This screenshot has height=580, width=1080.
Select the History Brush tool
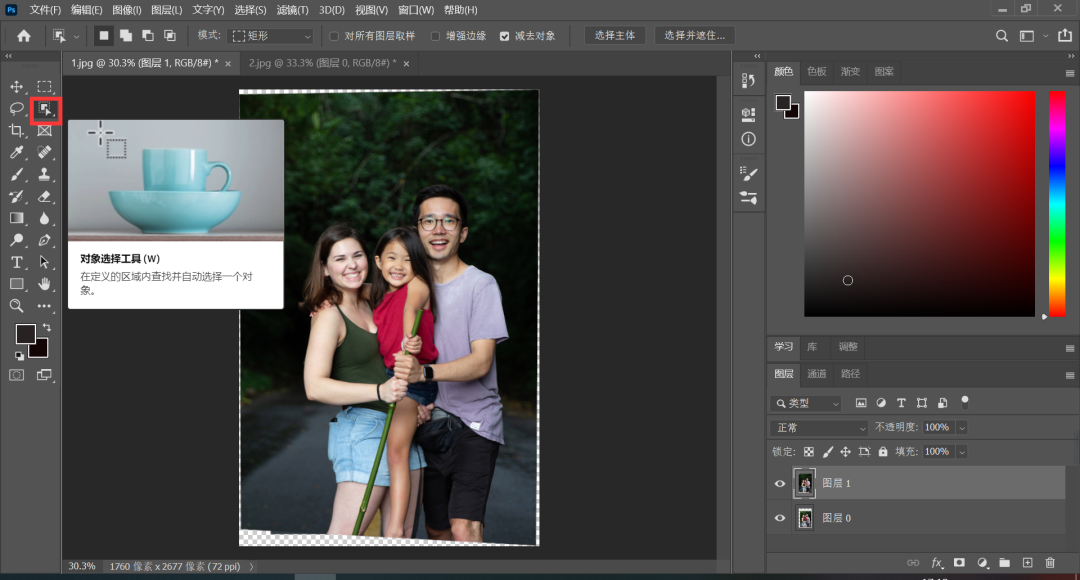17,196
